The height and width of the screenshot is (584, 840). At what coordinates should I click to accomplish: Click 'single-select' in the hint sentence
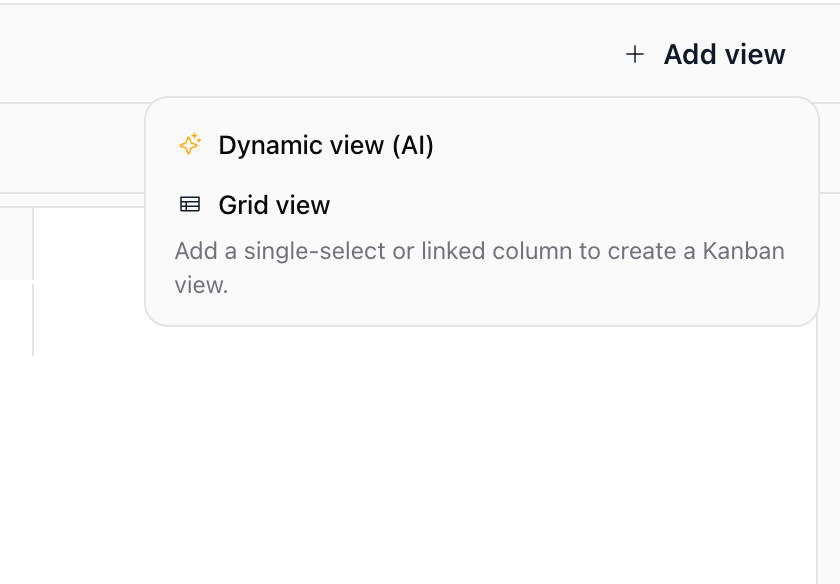314,251
